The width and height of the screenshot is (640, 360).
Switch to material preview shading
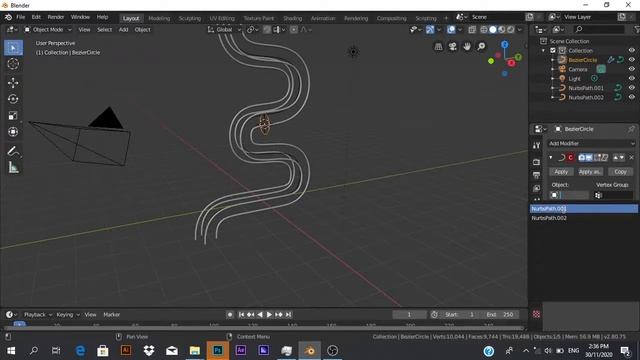click(x=502, y=30)
